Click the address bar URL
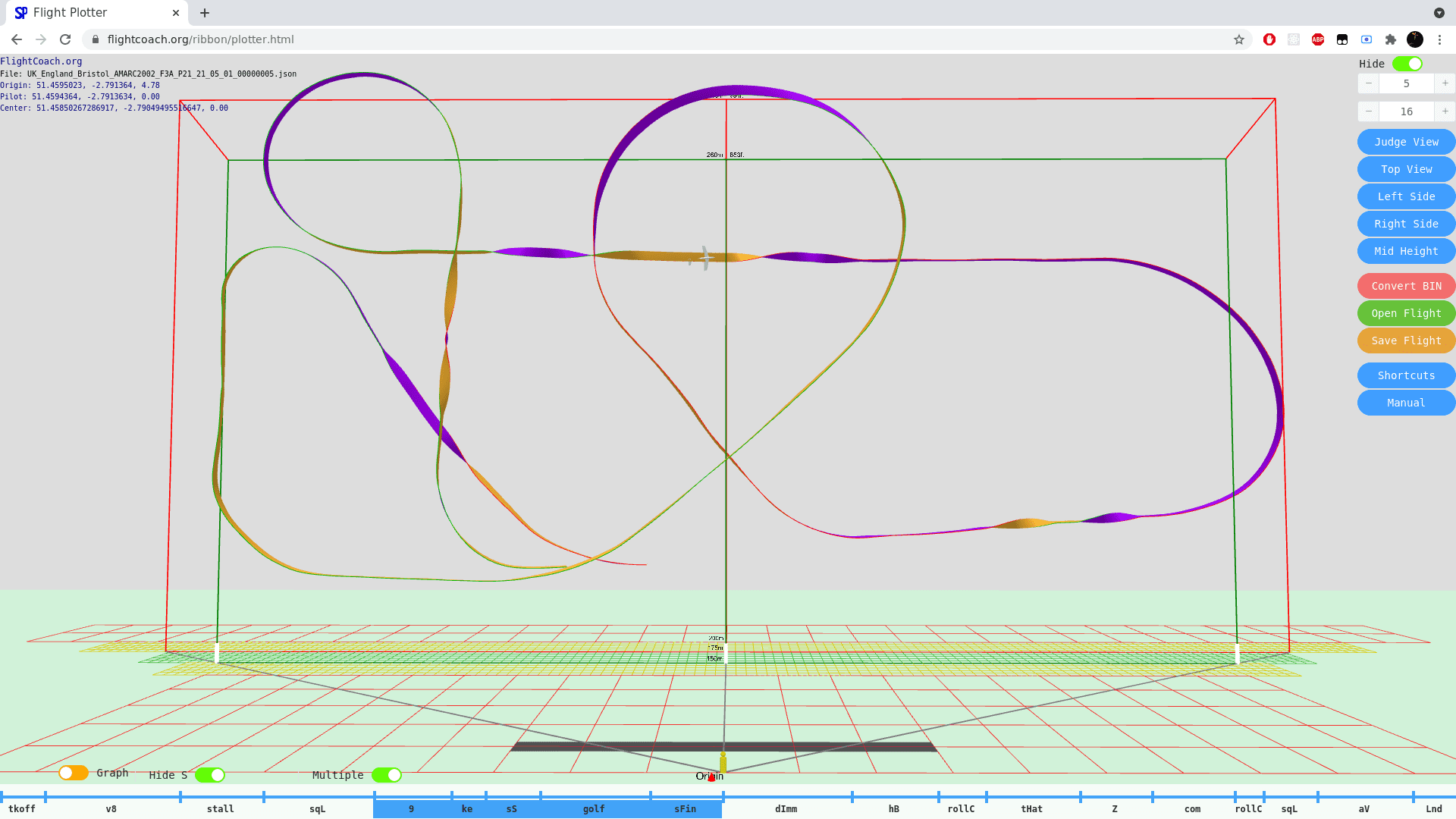The image size is (1456, 819). (200, 39)
